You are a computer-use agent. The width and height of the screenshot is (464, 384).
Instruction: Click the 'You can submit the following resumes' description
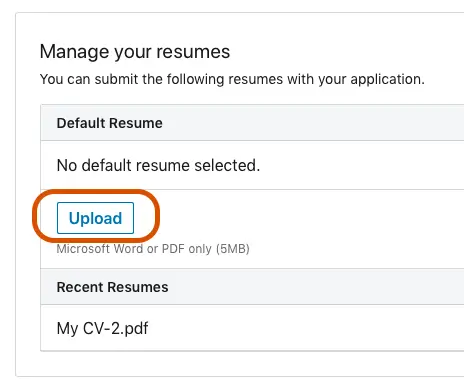coord(232,80)
